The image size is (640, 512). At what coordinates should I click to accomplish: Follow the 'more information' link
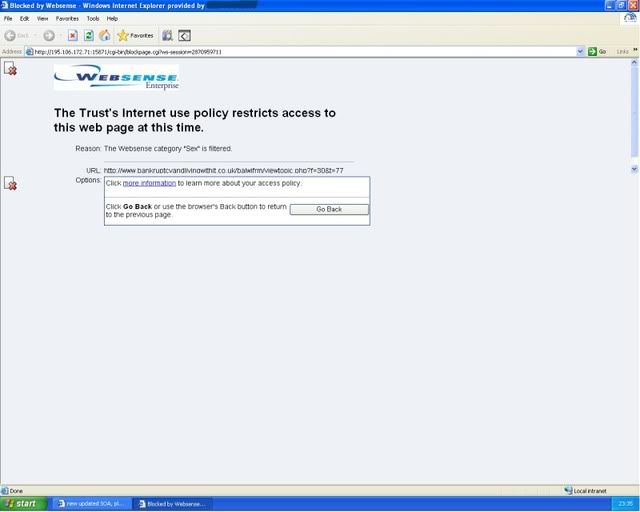pyautogui.click(x=149, y=183)
